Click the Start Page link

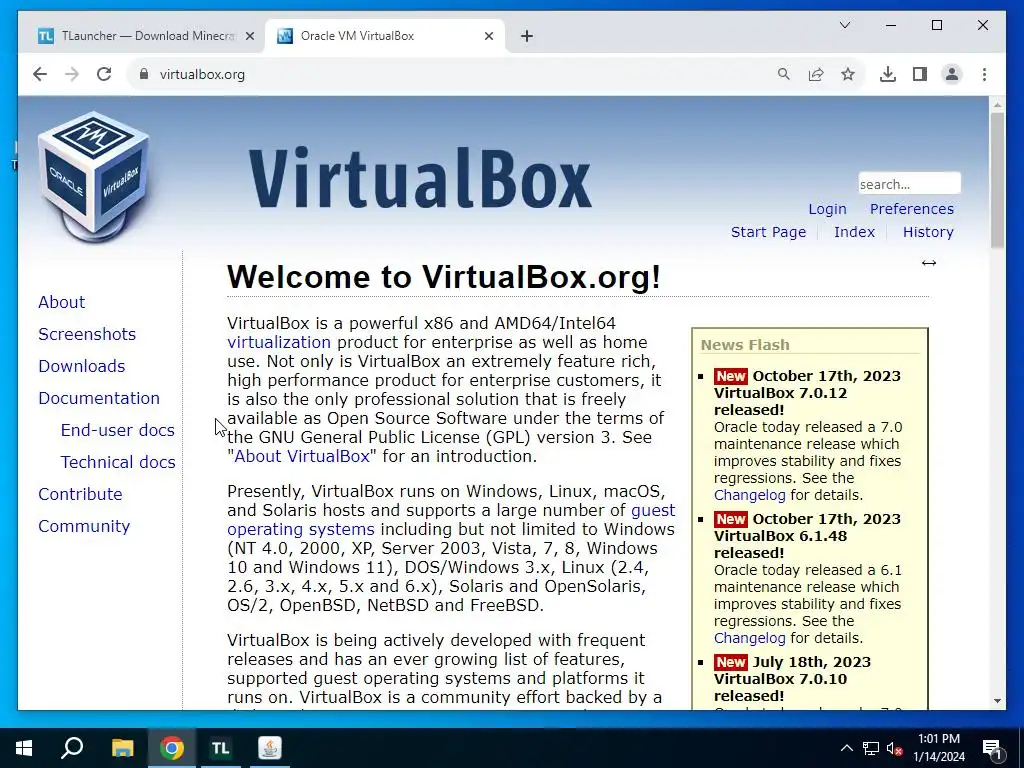[768, 232]
